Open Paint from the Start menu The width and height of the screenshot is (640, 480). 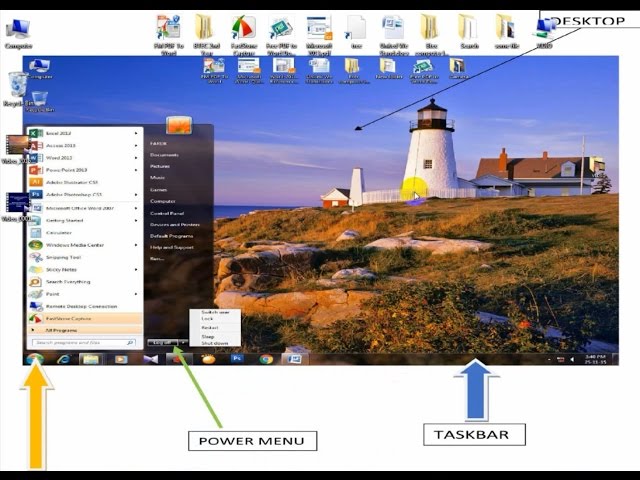click(84, 294)
